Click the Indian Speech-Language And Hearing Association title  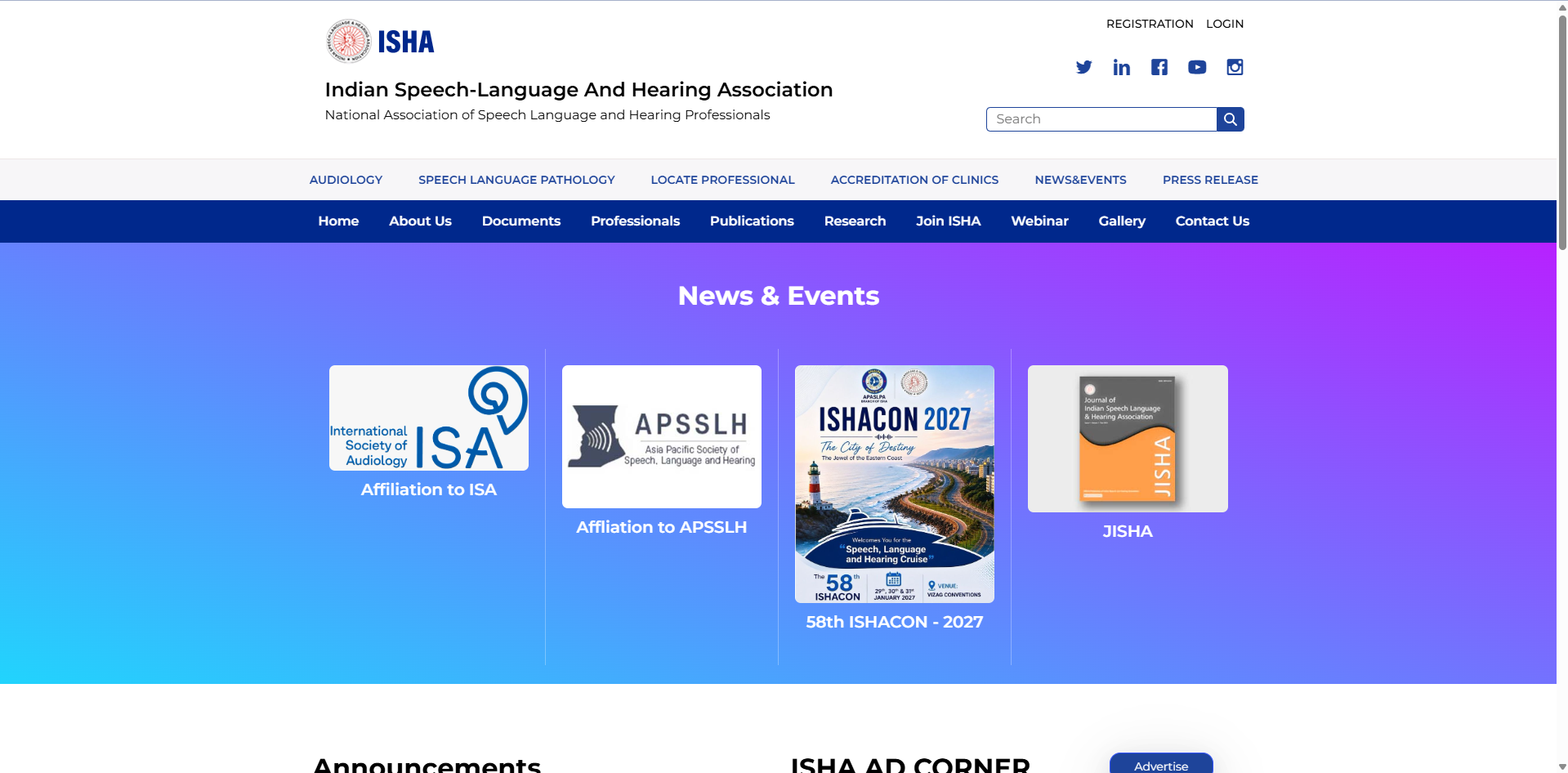click(x=579, y=90)
